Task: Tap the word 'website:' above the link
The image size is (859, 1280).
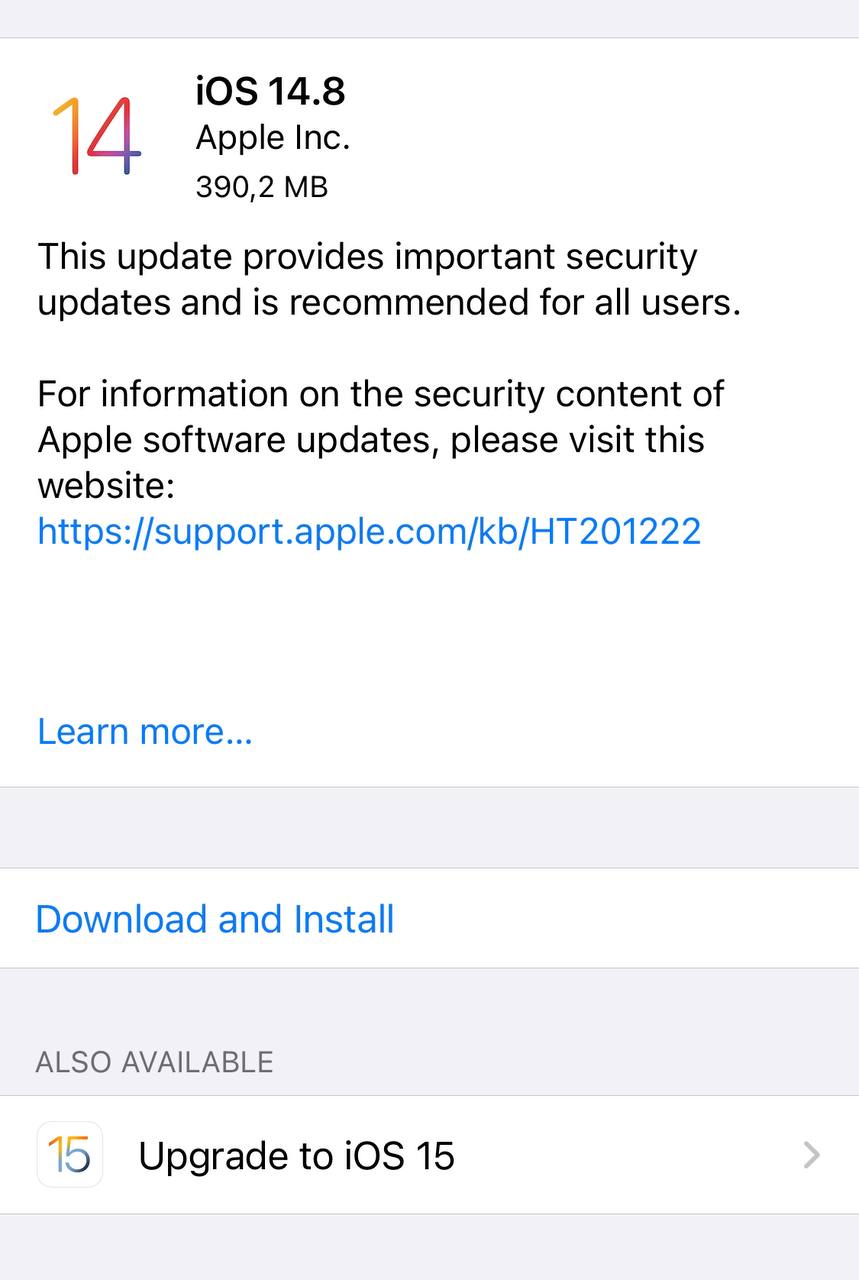Action: (x=106, y=486)
